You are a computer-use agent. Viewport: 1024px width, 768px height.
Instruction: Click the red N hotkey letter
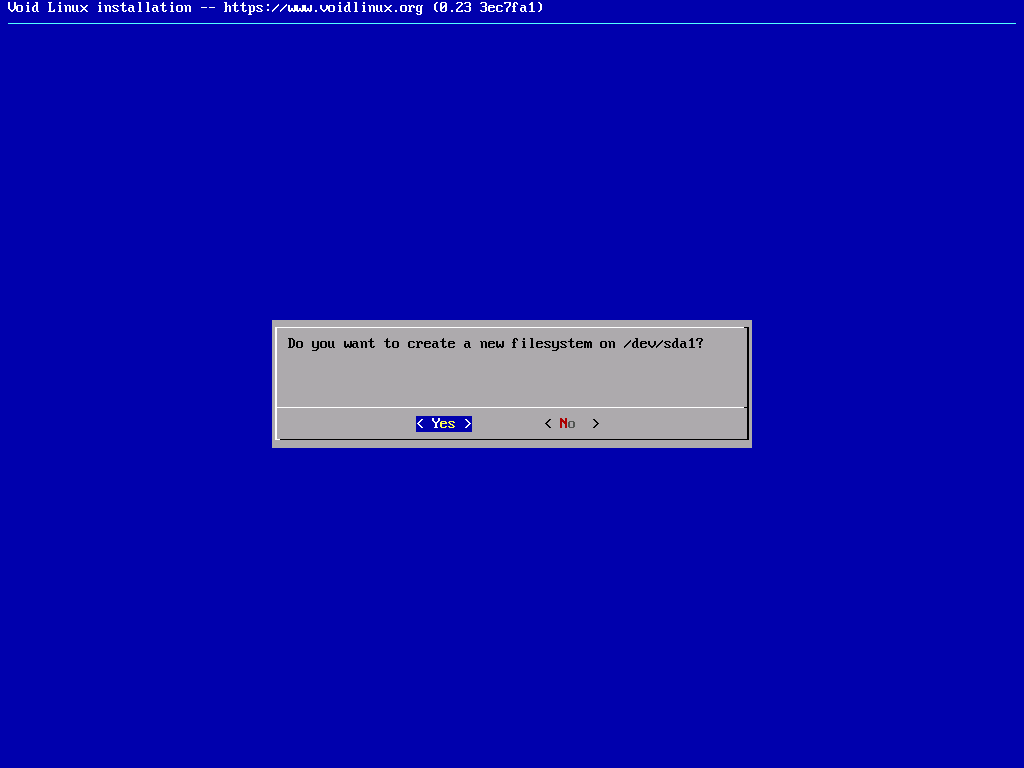click(564, 424)
